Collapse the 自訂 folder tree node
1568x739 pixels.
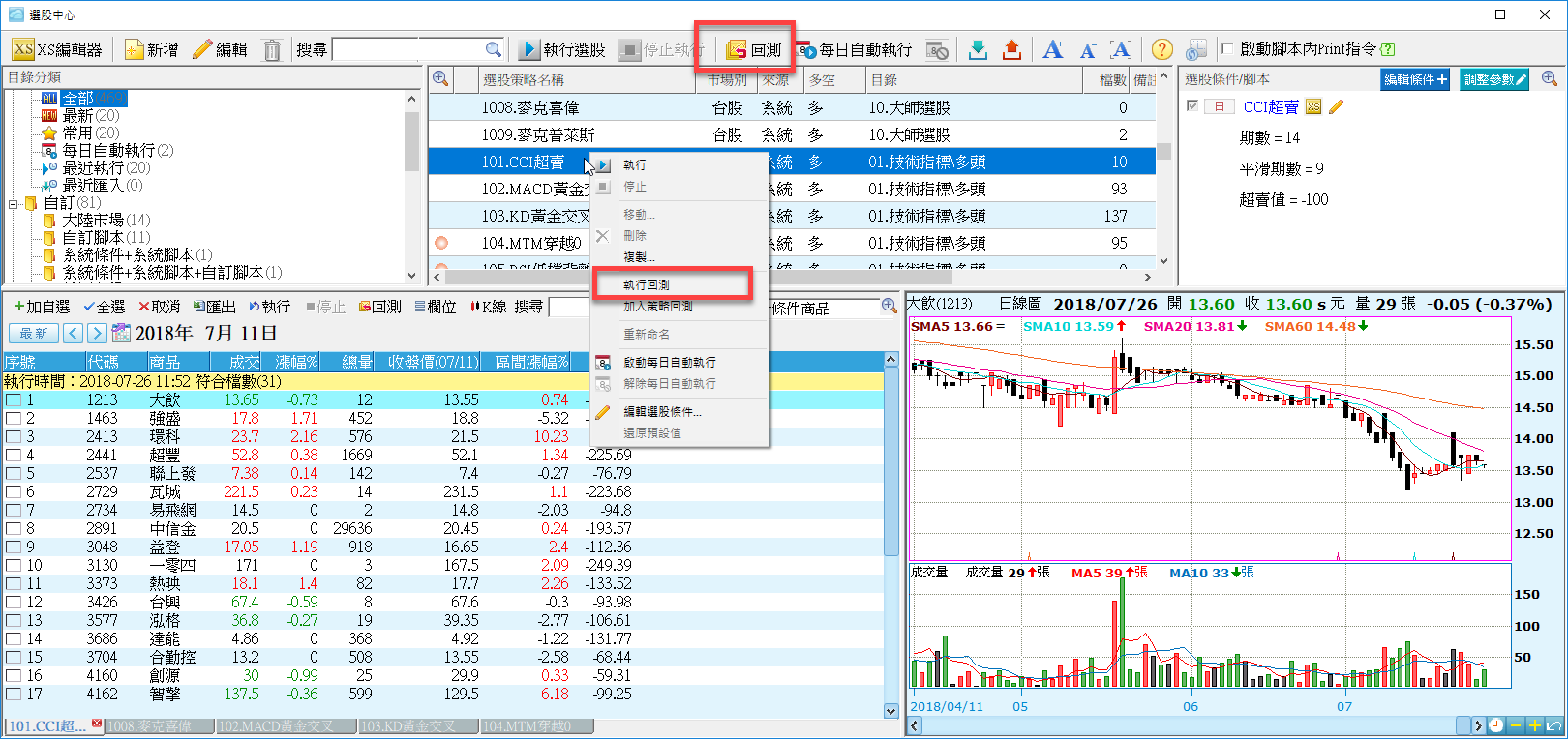[x=14, y=203]
